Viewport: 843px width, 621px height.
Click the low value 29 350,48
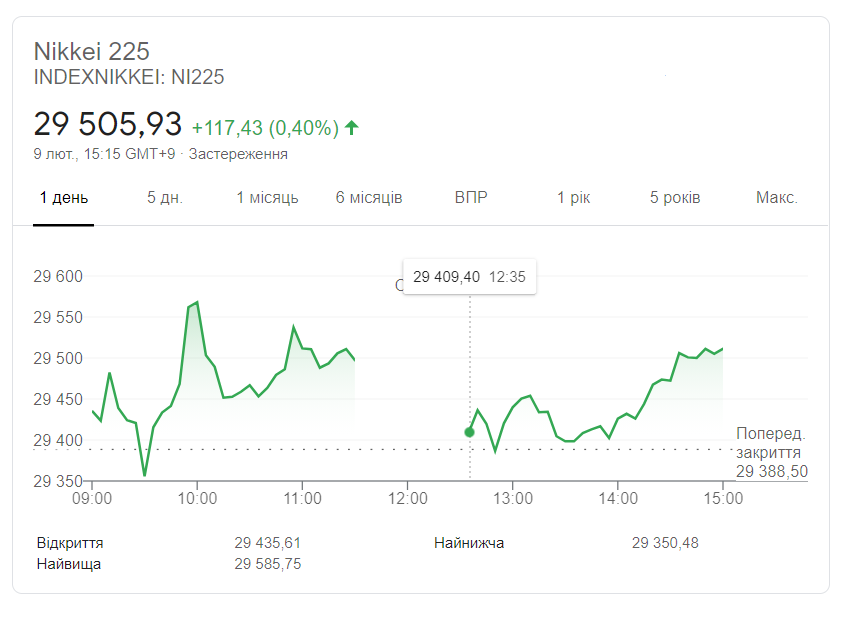pyautogui.click(x=665, y=543)
